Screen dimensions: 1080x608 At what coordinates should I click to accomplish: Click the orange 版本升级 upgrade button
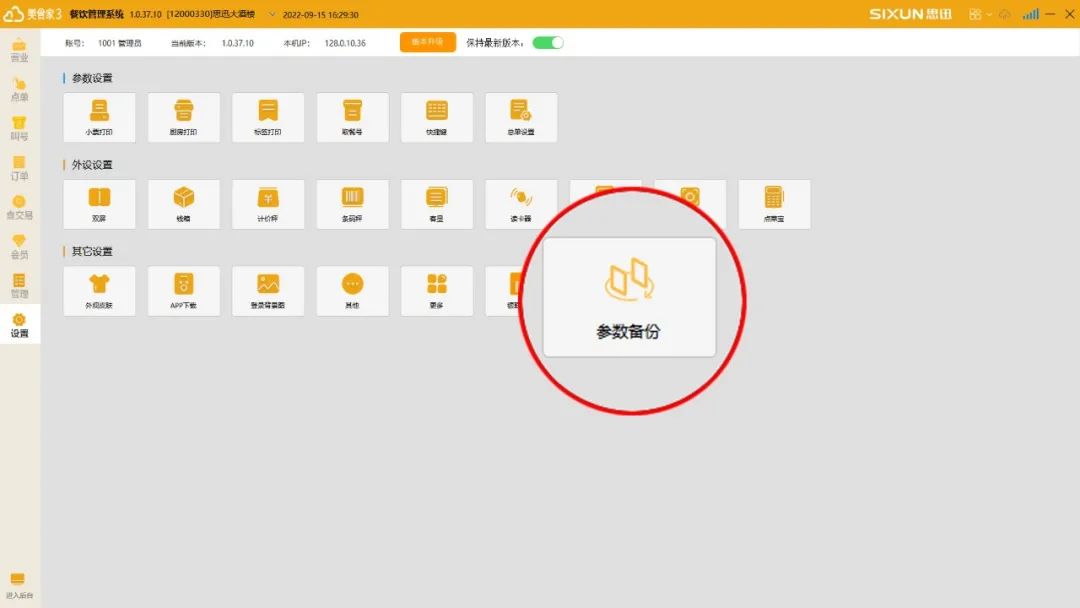point(427,42)
